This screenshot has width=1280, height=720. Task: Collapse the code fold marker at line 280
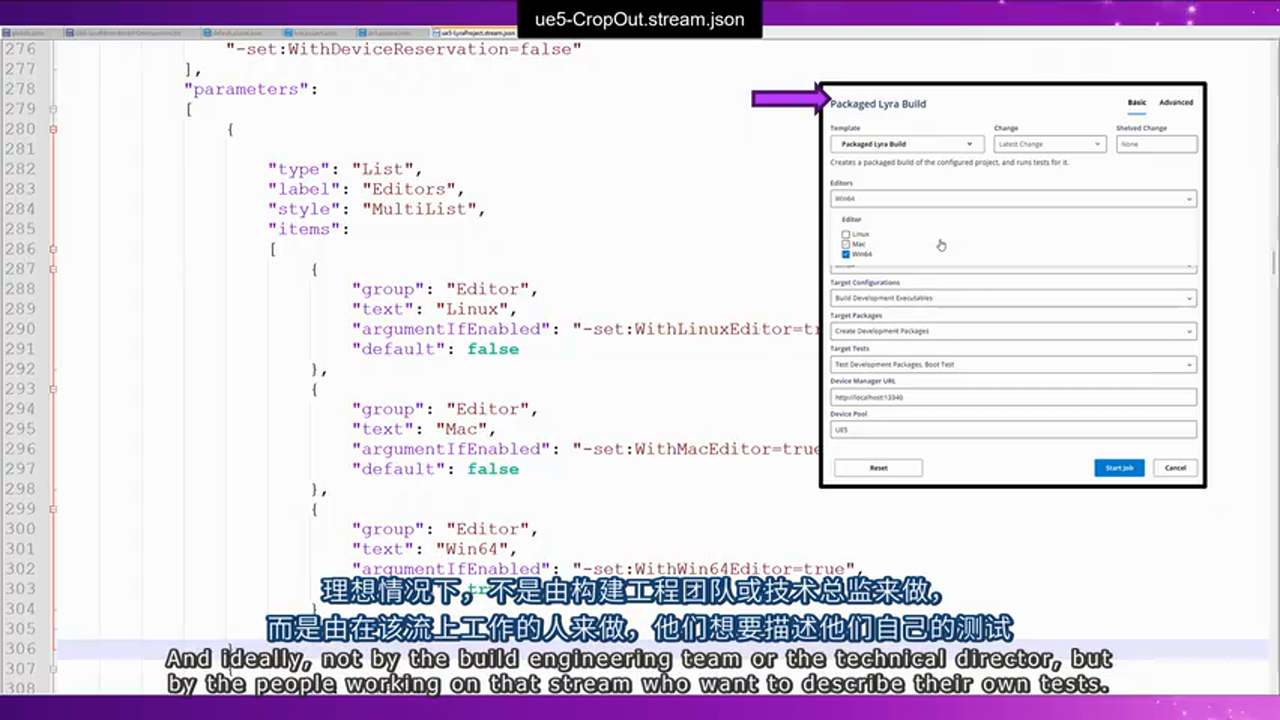point(53,128)
